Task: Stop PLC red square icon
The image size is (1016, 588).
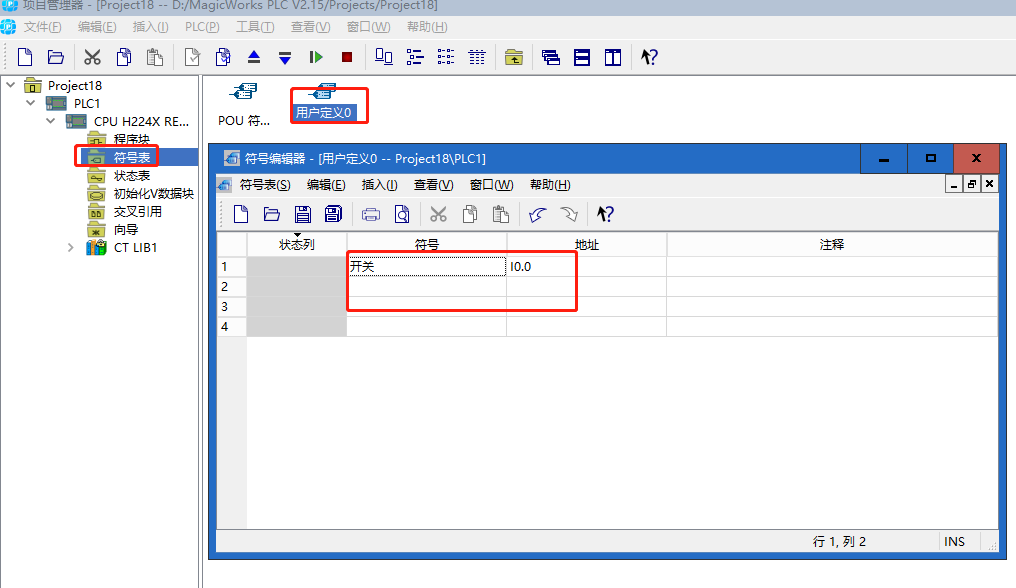Action: pyautogui.click(x=347, y=57)
